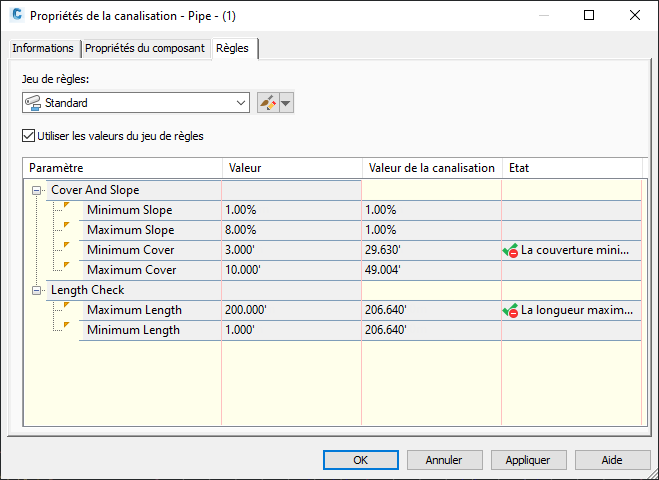This screenshot has width=659, height=480.
Task: Open the Jeu de règles Standard dropdown
Action: (241, 103)
